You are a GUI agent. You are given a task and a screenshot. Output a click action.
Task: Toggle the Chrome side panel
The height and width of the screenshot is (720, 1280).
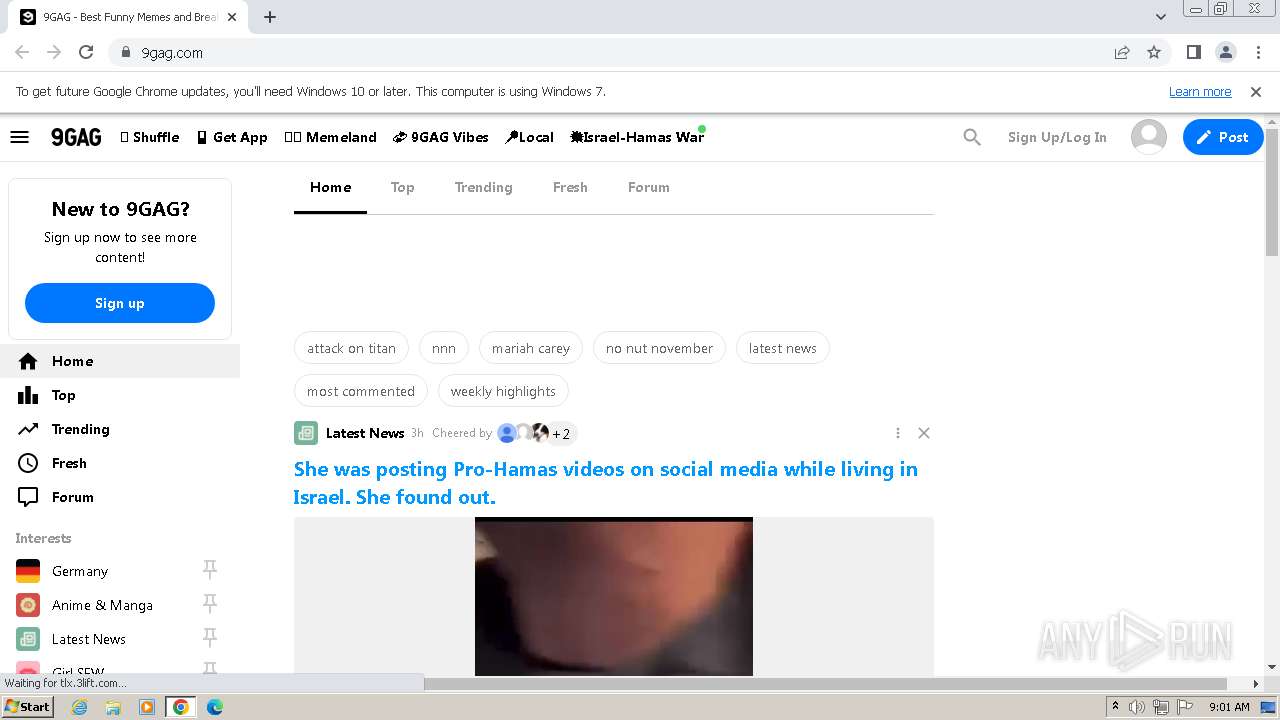(x=1194, y=52)
